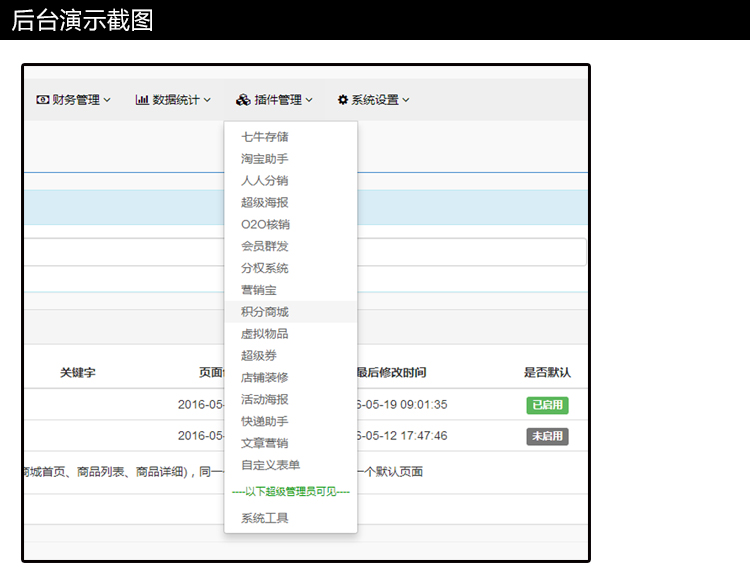Viewport: 750px width, 572px height.
Task: Open the 文章营销 plugin
Action: click(291, 443)
